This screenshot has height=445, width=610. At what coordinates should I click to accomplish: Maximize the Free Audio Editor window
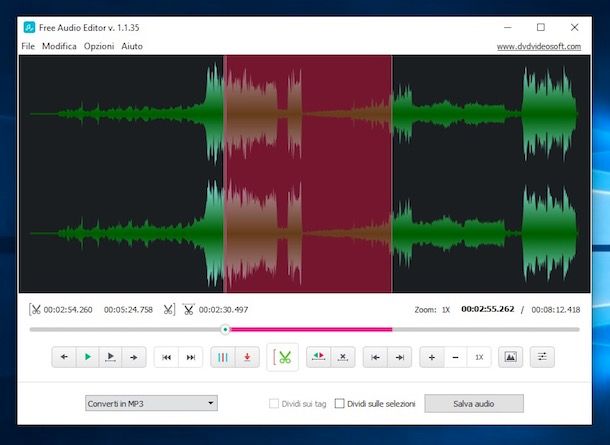[541, 27]
